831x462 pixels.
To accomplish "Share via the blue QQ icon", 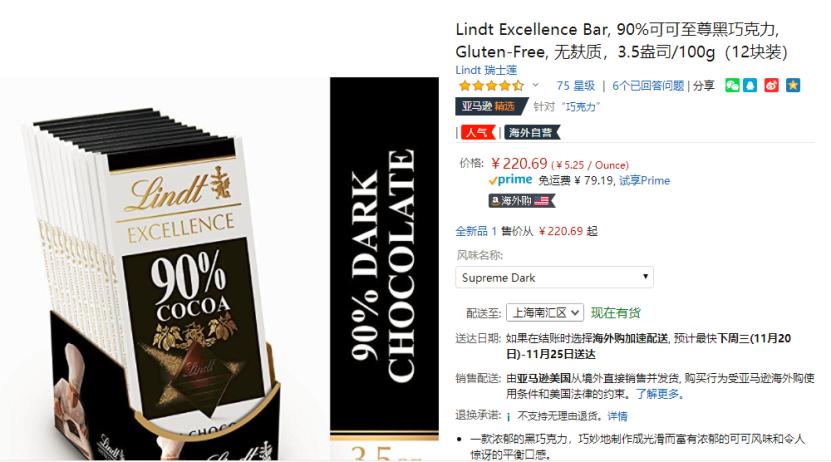I will (750, 85).
